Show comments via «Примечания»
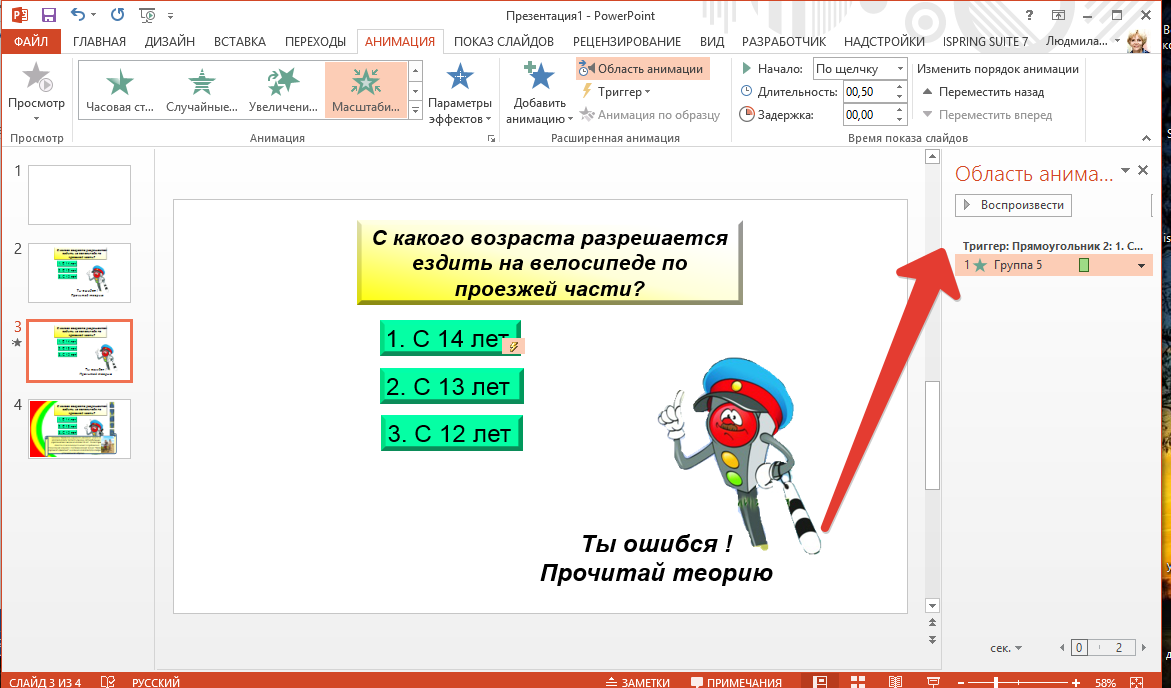 click(x=736, y=681)
